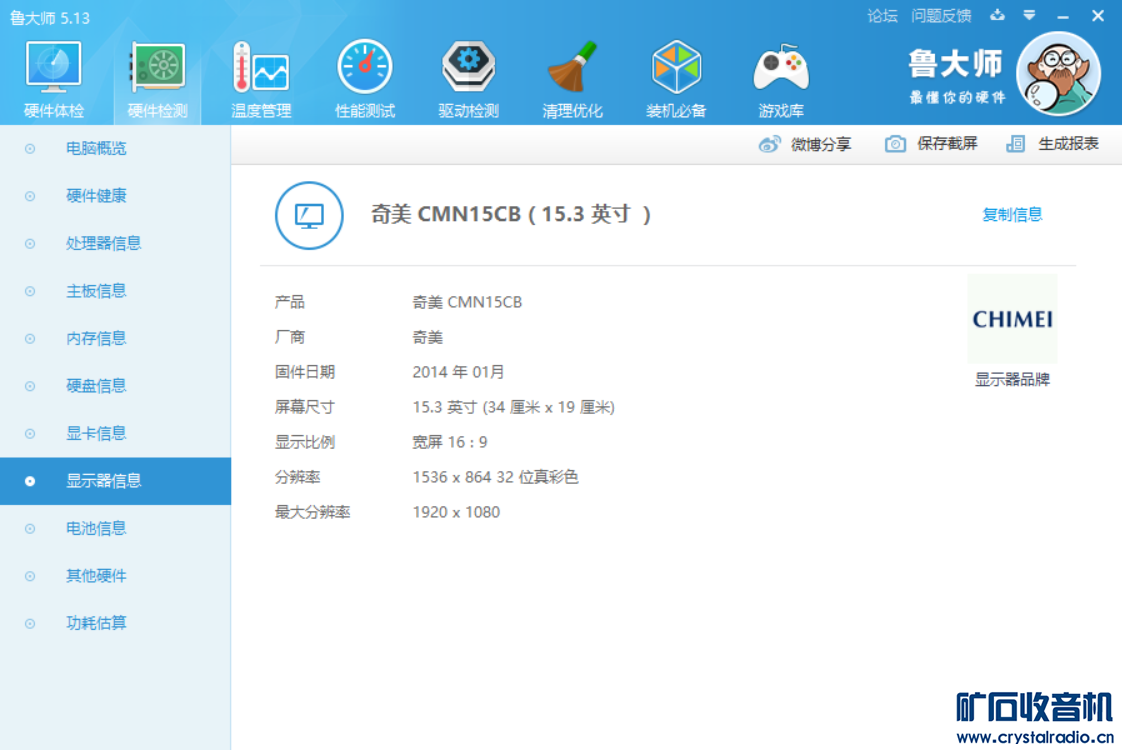This screenshot has width=1122, height=750.
Task: Click the 主板信息 radio bullet
Action: (30, 291)
